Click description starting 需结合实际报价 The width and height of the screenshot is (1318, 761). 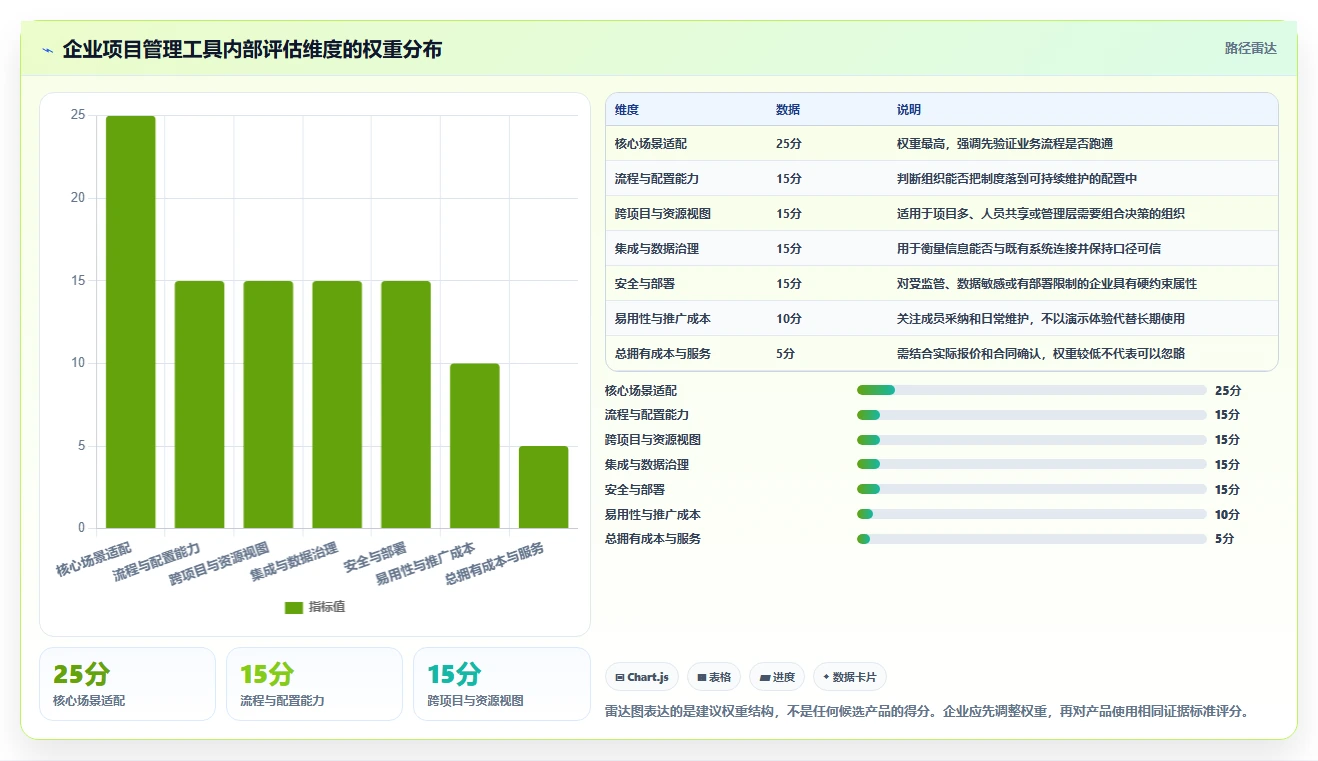click(1041, 354)
